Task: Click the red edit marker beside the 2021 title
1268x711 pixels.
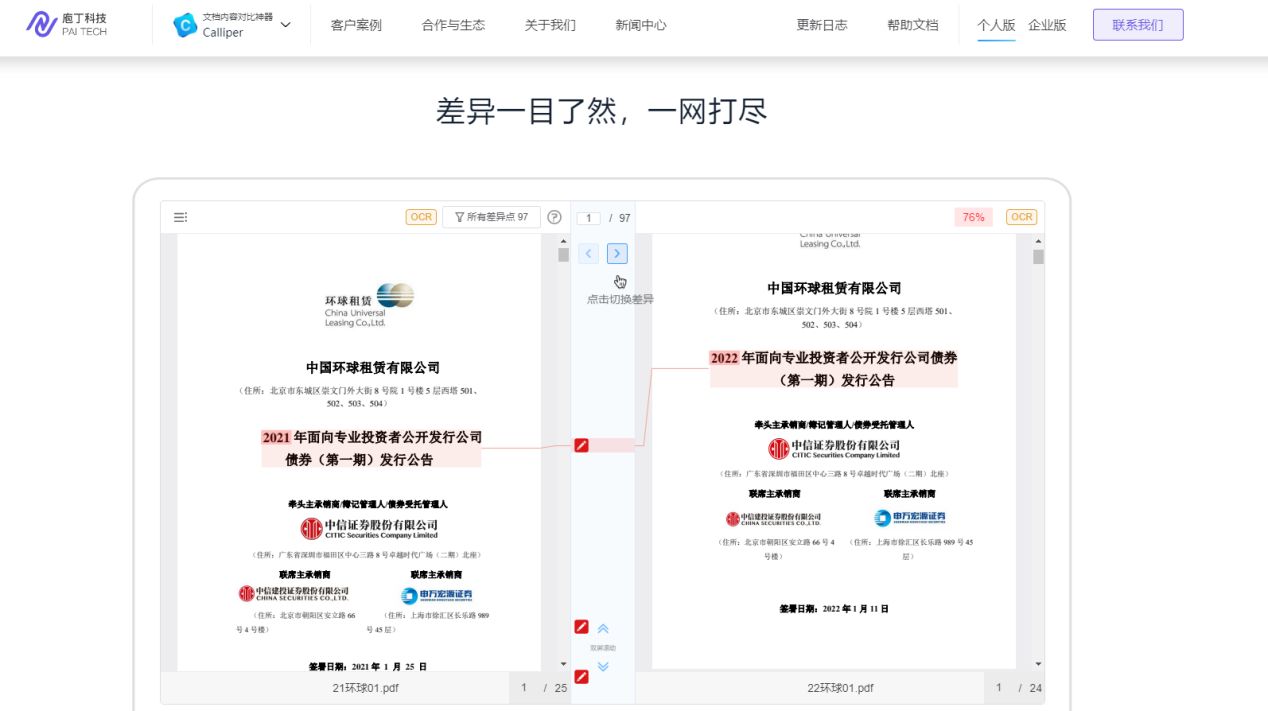Action: 581,445
